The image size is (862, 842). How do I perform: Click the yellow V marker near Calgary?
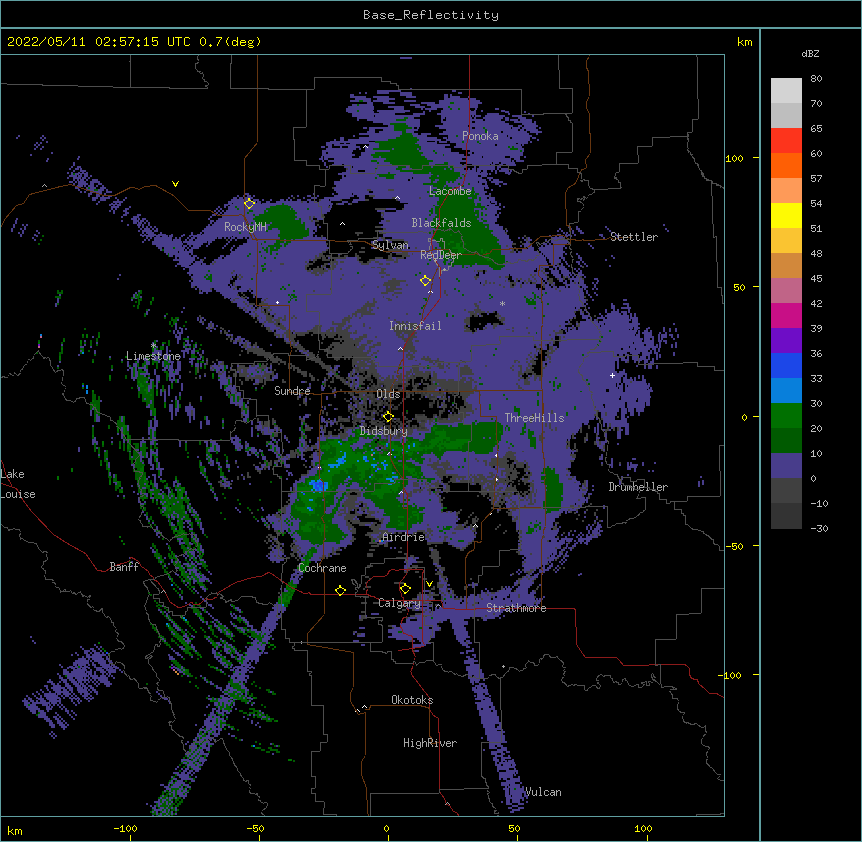point(429,584)
